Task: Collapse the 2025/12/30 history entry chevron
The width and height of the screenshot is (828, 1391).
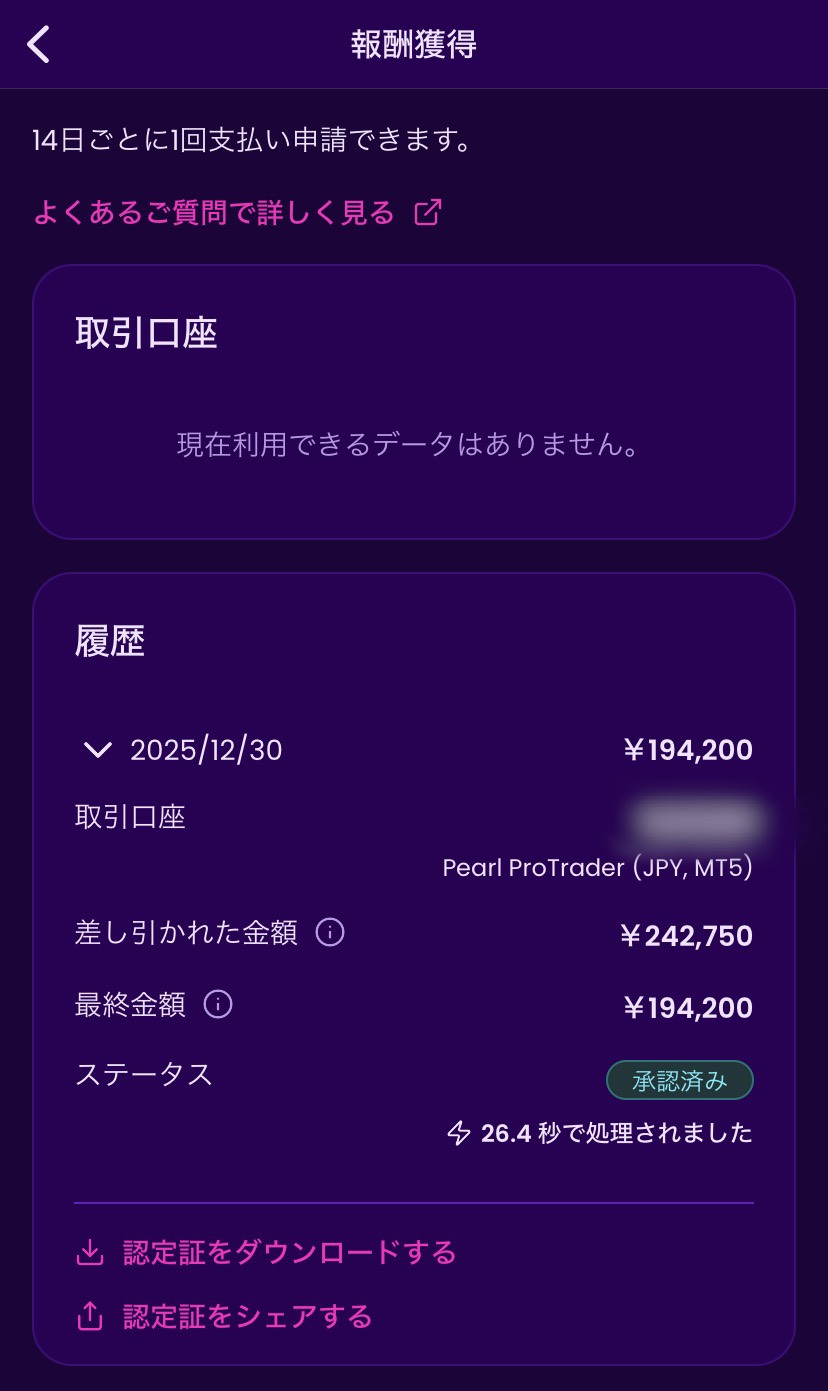Action: coord(98,750)
